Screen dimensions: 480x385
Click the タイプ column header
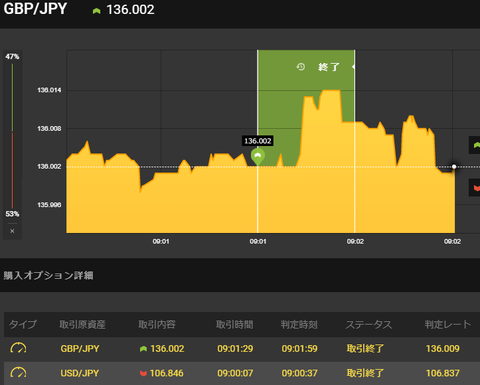click(23, 324)
